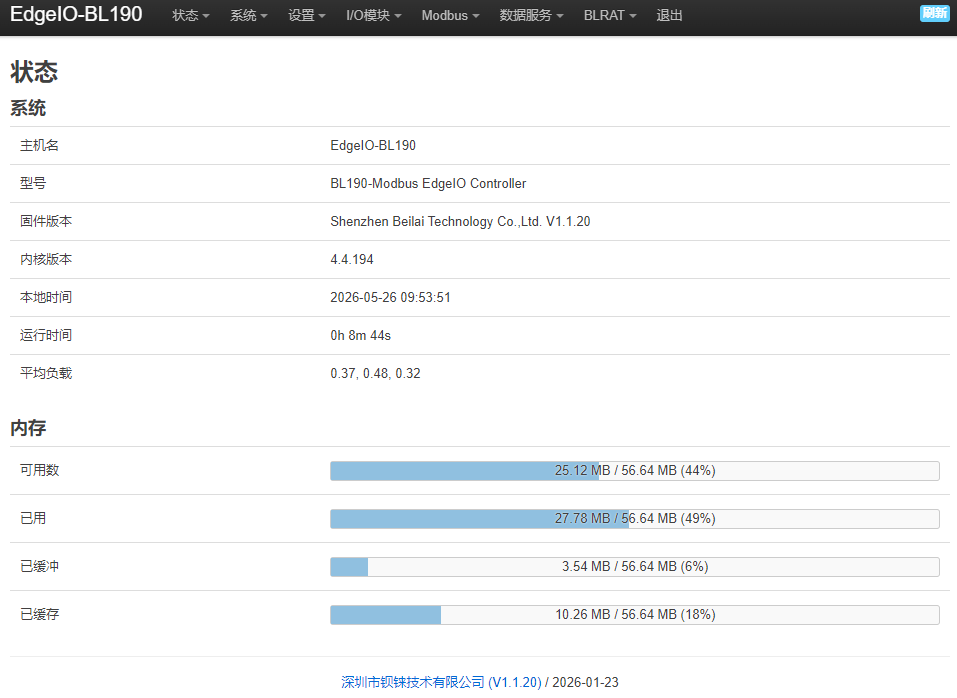Open the 深圳市钡铼技术有限公司 (V1.1.20) footer link
Image resolution: width=957 pixels, height=698 pixels.
[441, 682]
